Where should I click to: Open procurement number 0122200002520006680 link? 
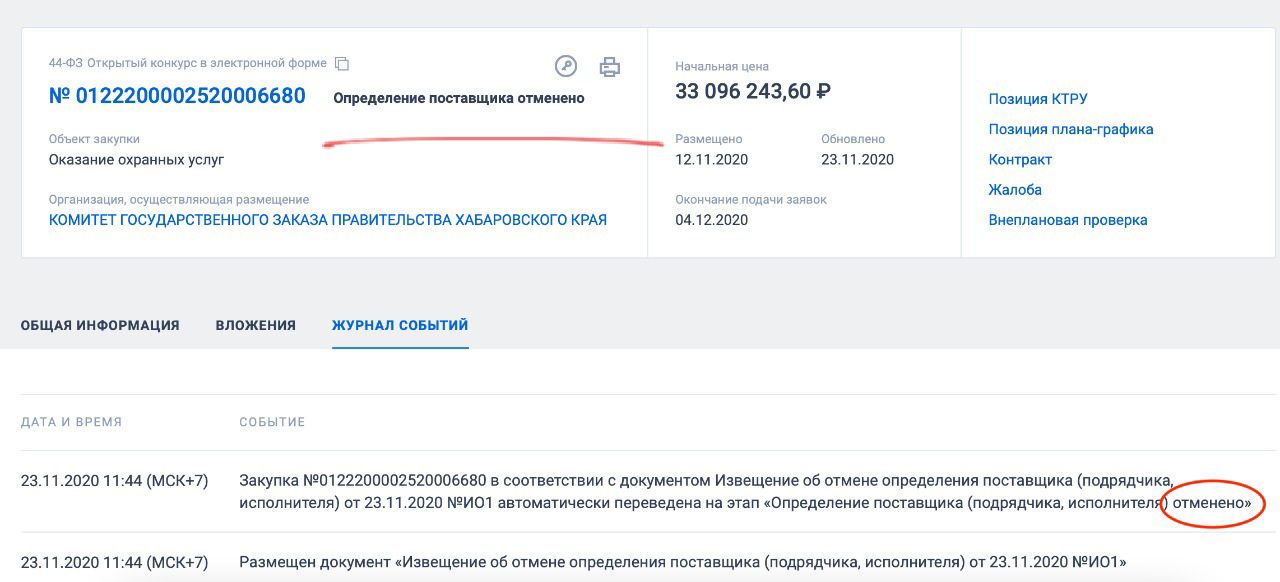pos(177,97)
